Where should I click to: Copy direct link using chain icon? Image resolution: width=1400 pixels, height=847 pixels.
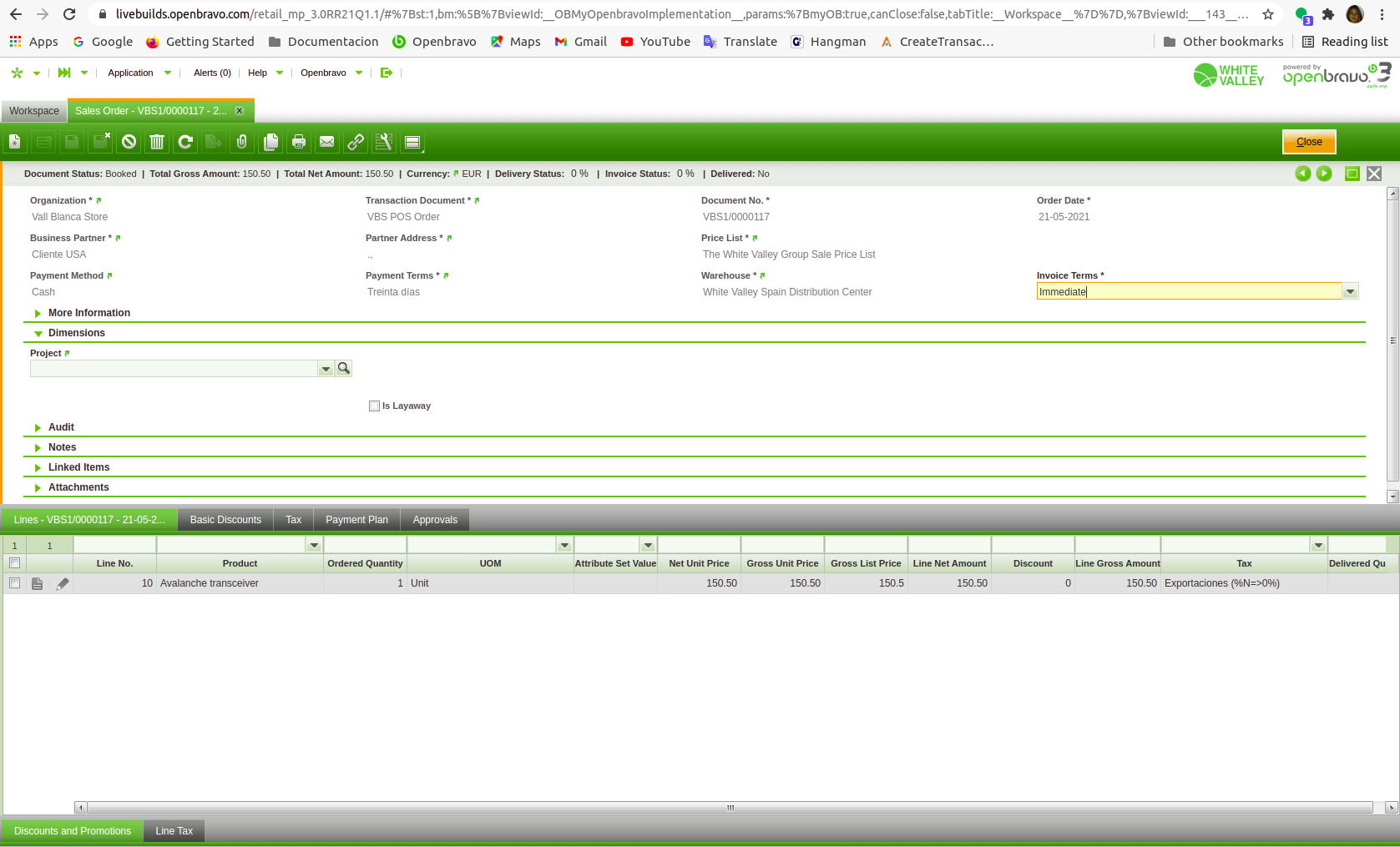(x=356, y=142)
